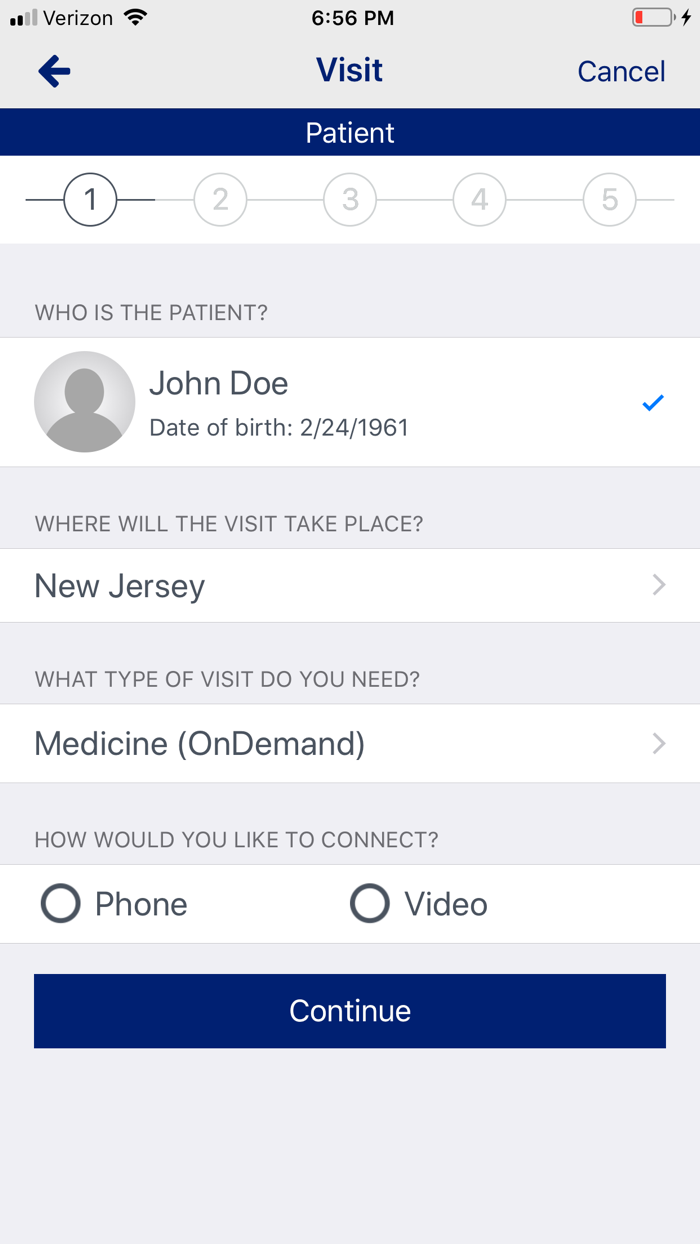Select the Video radio button
This screenshot has height=1244, width=700.
(370, 904)
